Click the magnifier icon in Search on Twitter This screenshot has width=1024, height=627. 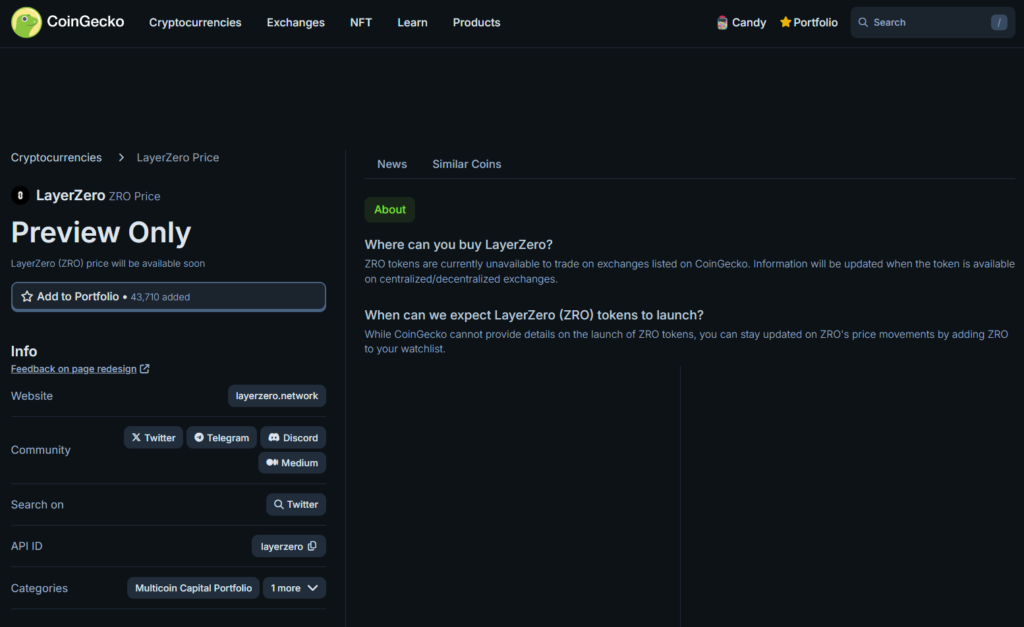point(278,504)
